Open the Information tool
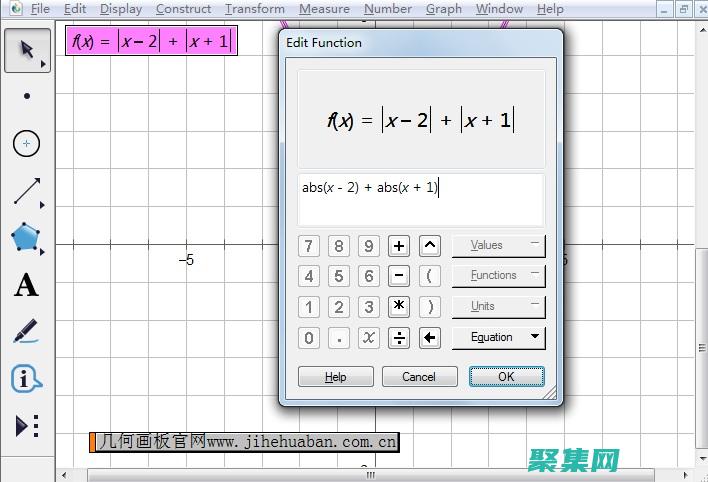This screenshot has height=482, width=708. tap(27, 379)
